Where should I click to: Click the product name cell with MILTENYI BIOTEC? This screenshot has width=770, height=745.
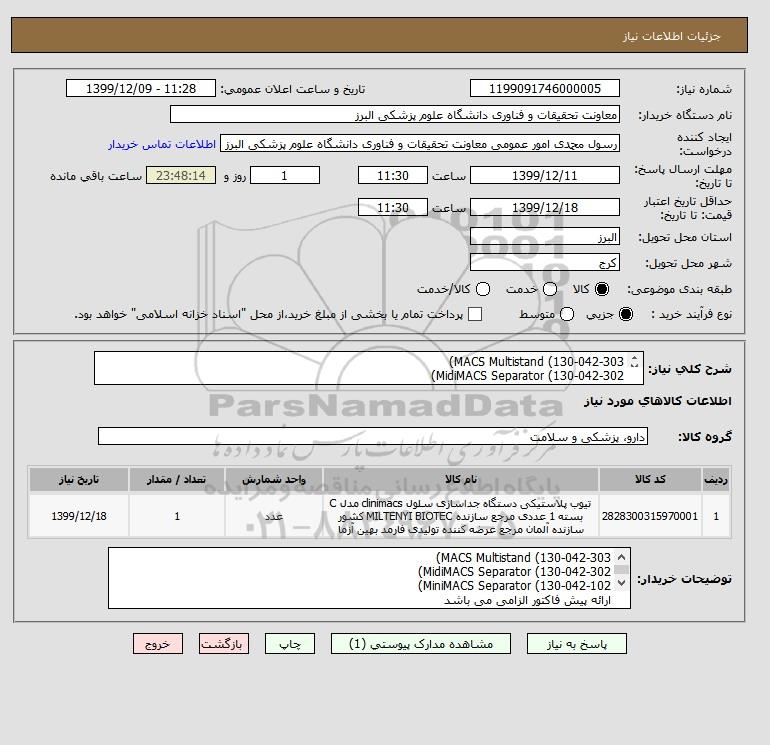point(461,516)
